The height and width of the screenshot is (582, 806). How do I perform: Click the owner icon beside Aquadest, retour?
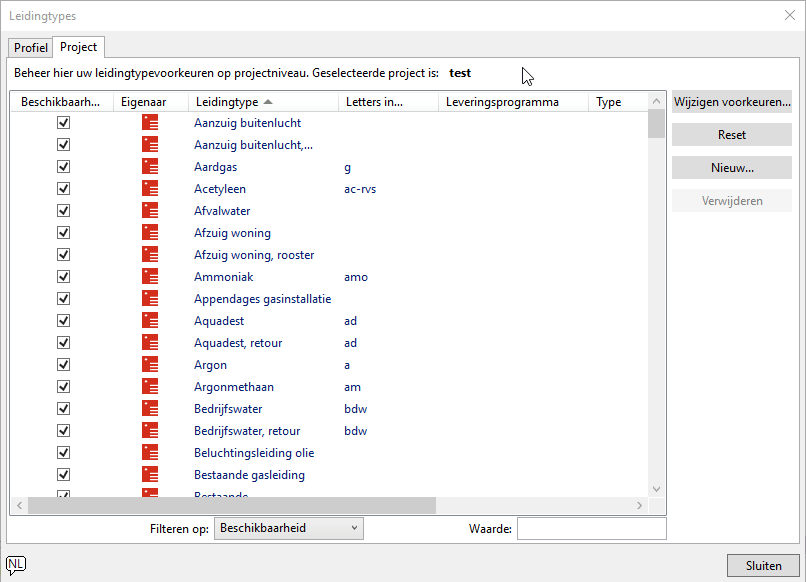(x=150, y=342)
